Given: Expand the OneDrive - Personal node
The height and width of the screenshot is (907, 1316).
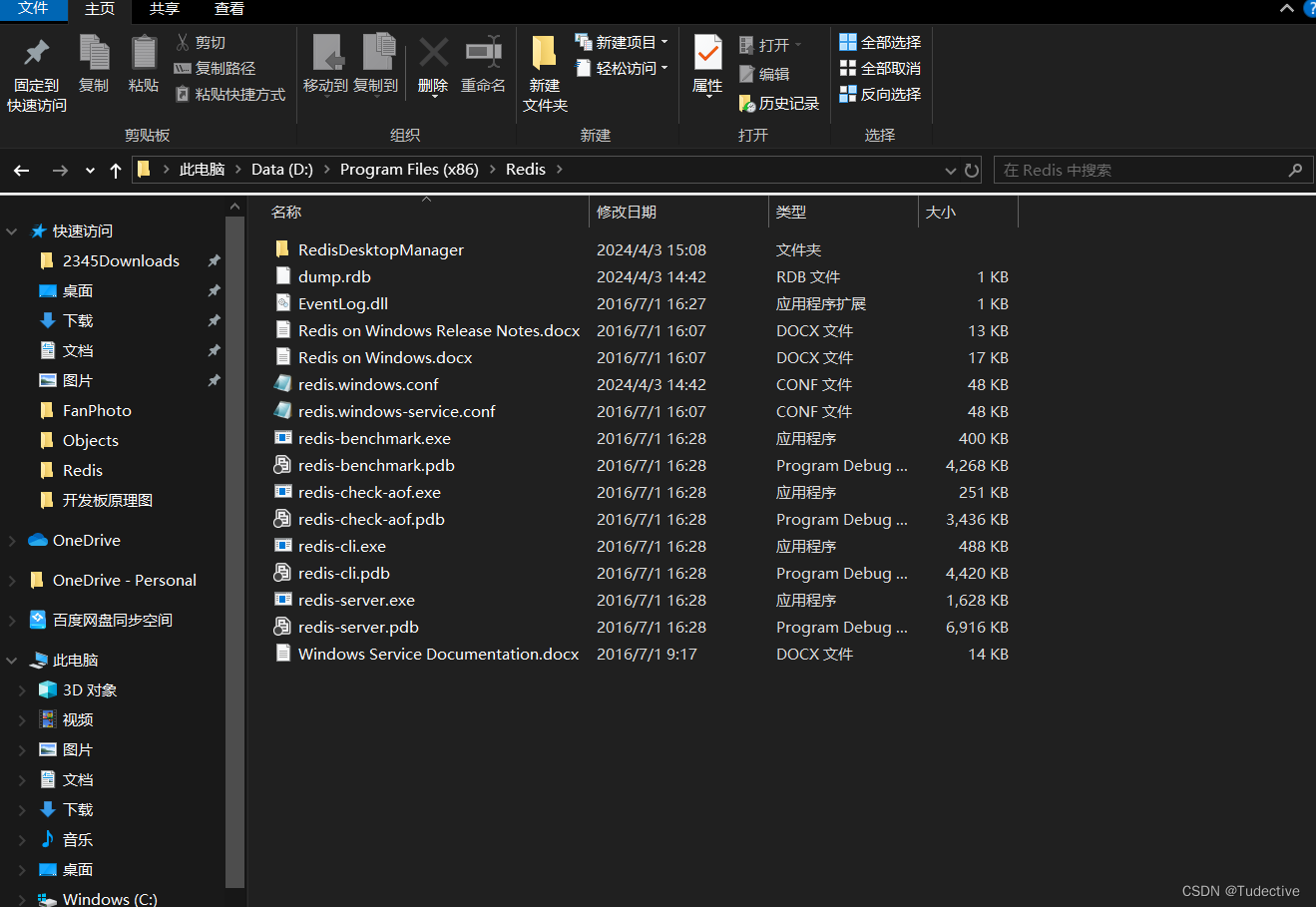Looking at the screenshot, I should (12, 581).
